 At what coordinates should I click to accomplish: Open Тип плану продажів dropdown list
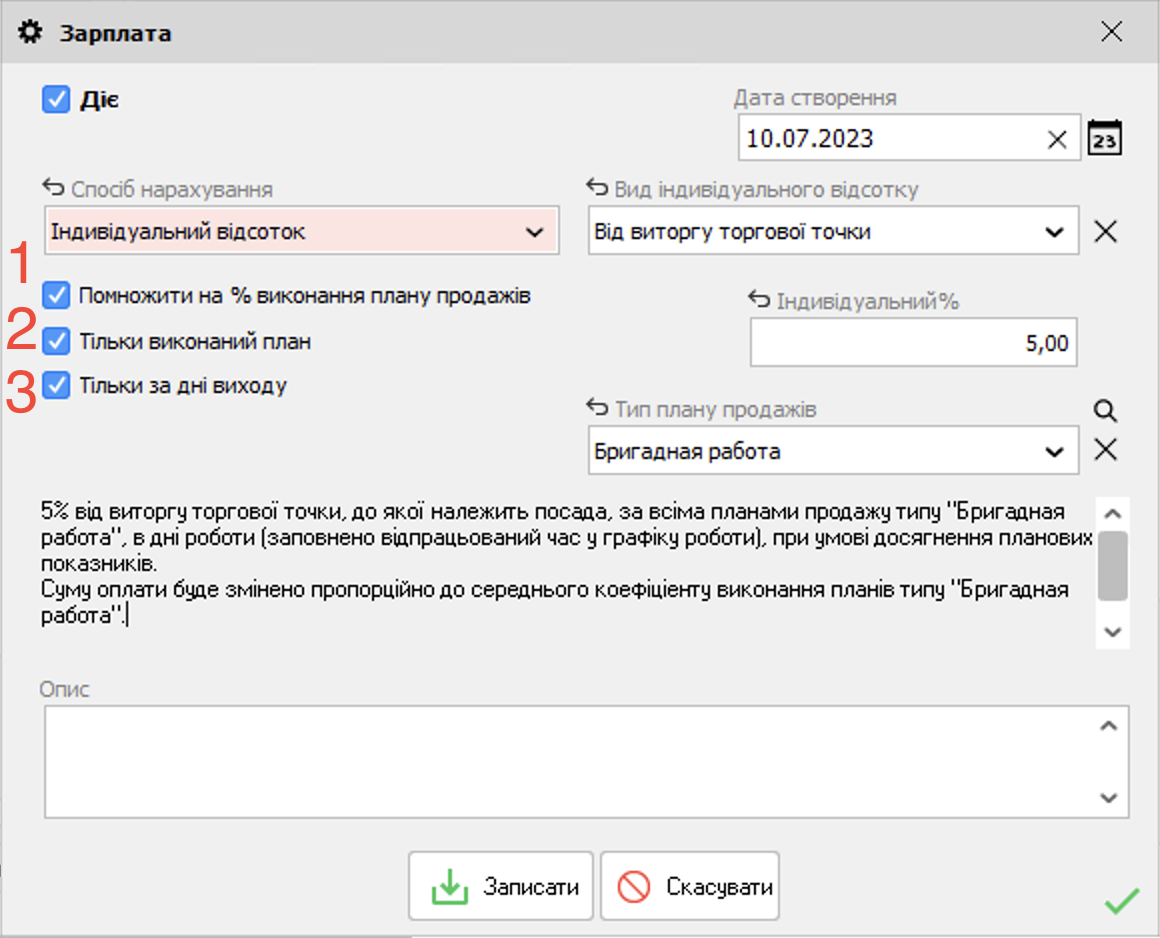coord(1053,451)
